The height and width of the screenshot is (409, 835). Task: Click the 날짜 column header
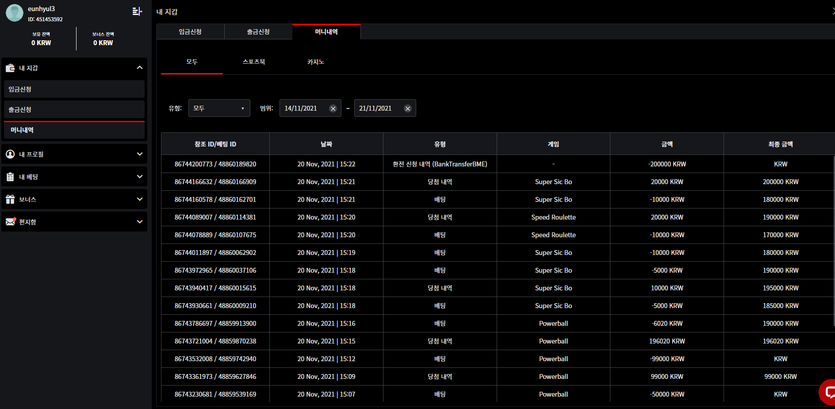tap(326, 144)
